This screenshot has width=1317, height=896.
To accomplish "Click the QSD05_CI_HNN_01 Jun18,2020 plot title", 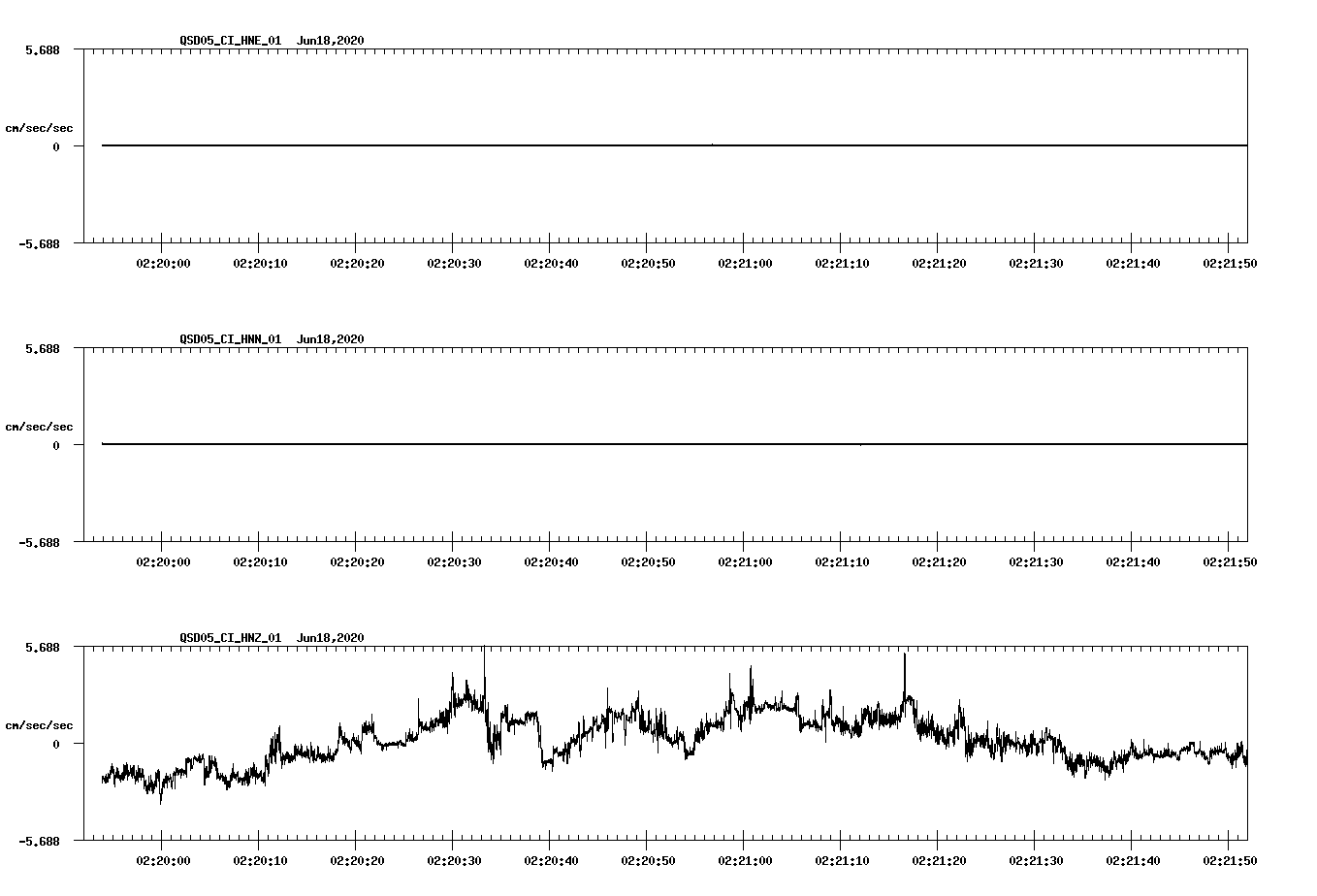I will (x=272, y=339).
